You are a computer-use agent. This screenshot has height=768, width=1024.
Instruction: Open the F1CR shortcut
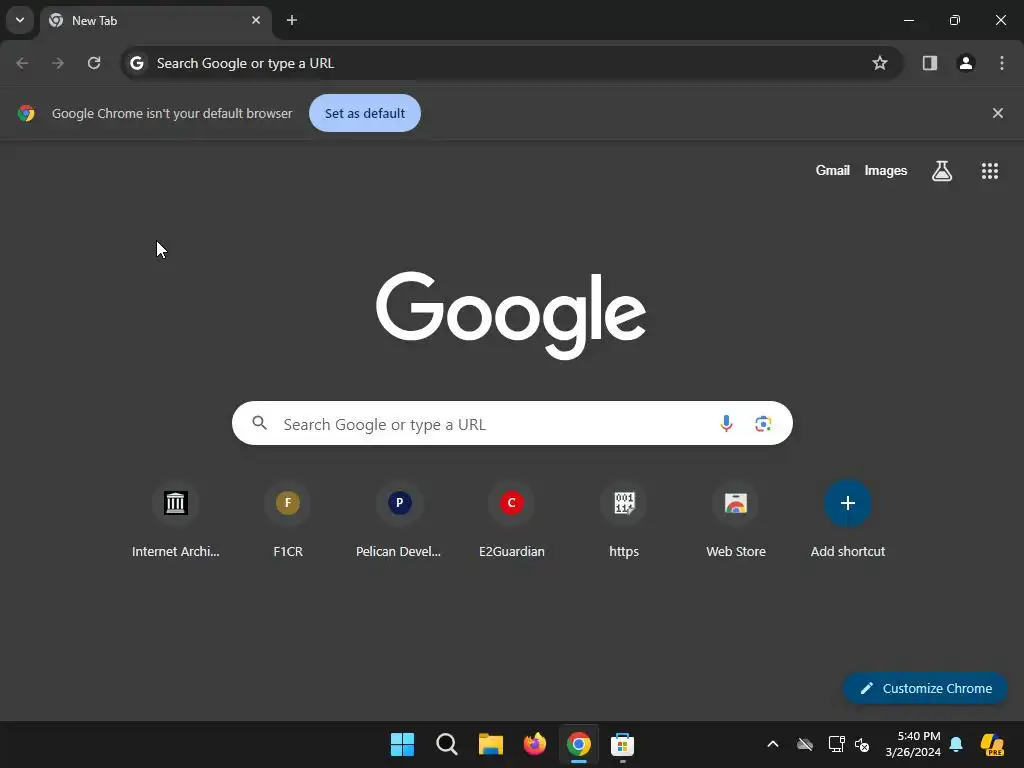pyautogui.click(x=288, y=520)
